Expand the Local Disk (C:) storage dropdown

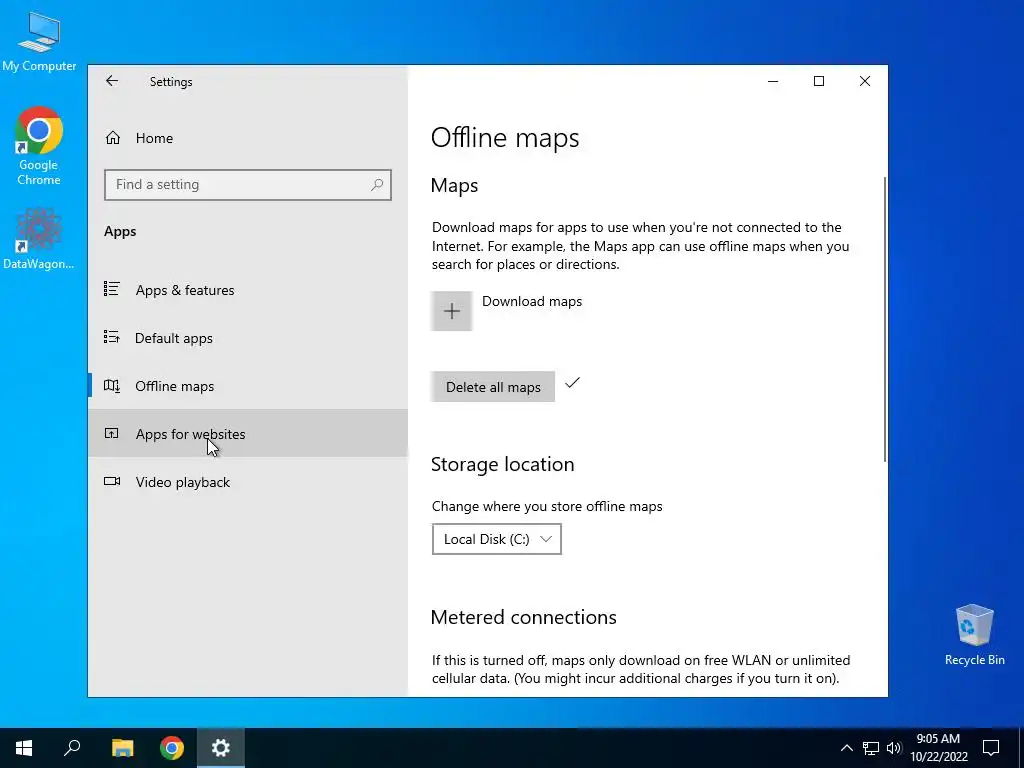click(496, 539)
